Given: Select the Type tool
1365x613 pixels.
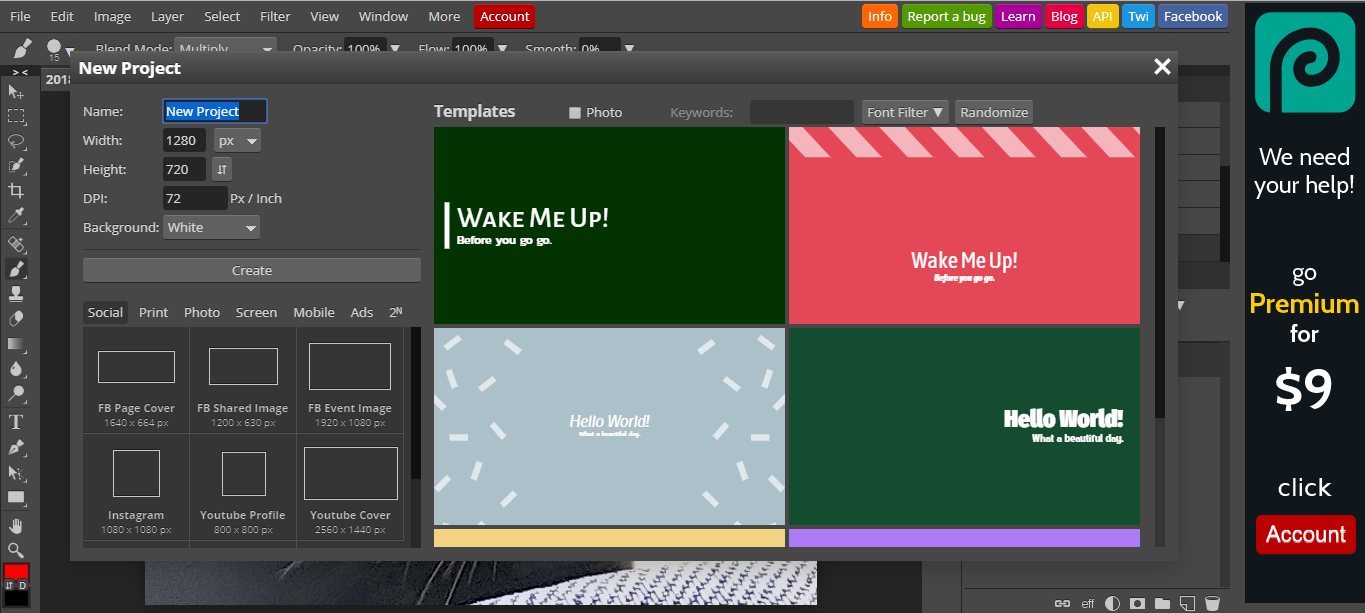Looking at the screenshot, I should [16, 422].
